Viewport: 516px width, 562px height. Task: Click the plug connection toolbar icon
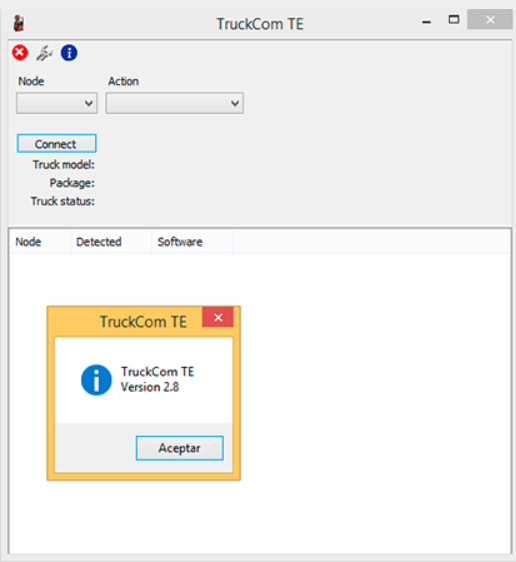[x=44, y=53]
